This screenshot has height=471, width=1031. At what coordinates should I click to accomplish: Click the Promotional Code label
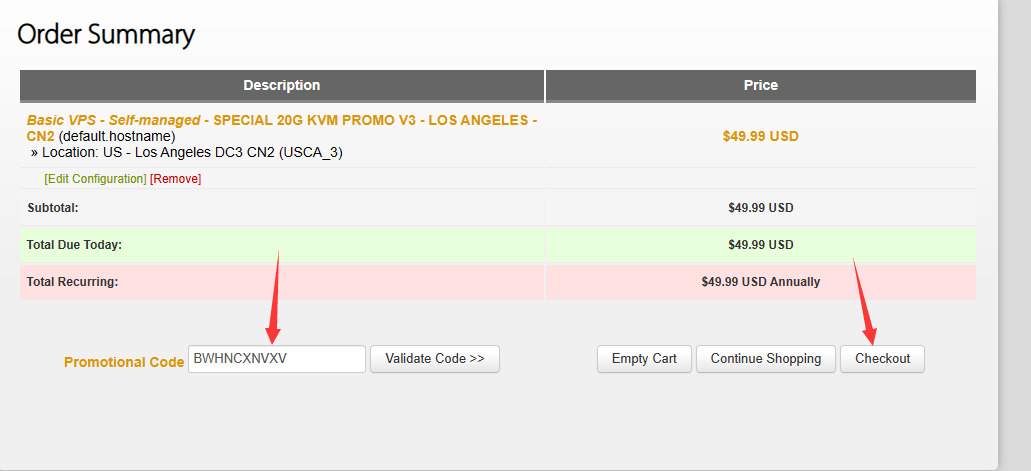(124, 362)
